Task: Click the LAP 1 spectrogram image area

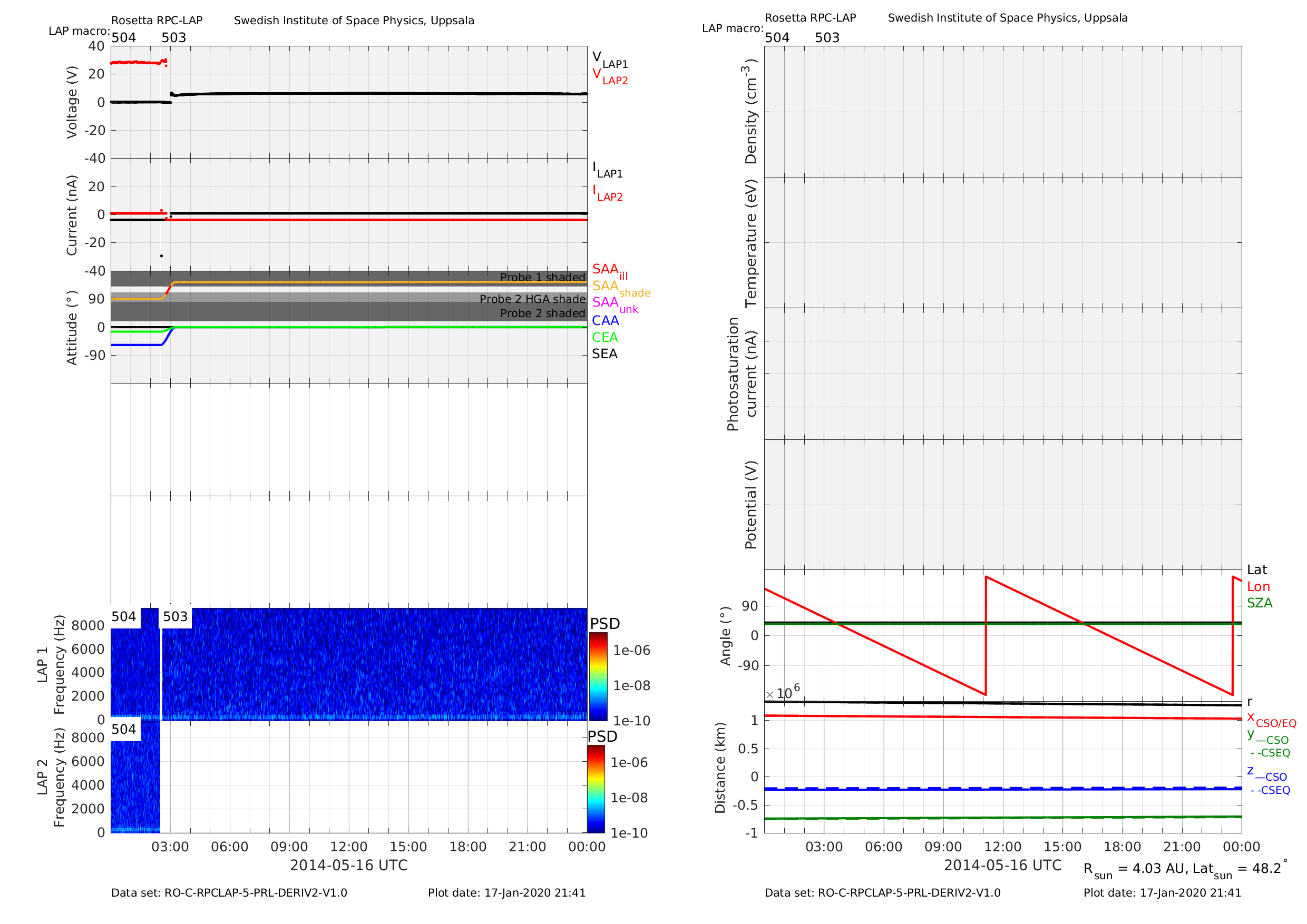Action: [349, 664]
